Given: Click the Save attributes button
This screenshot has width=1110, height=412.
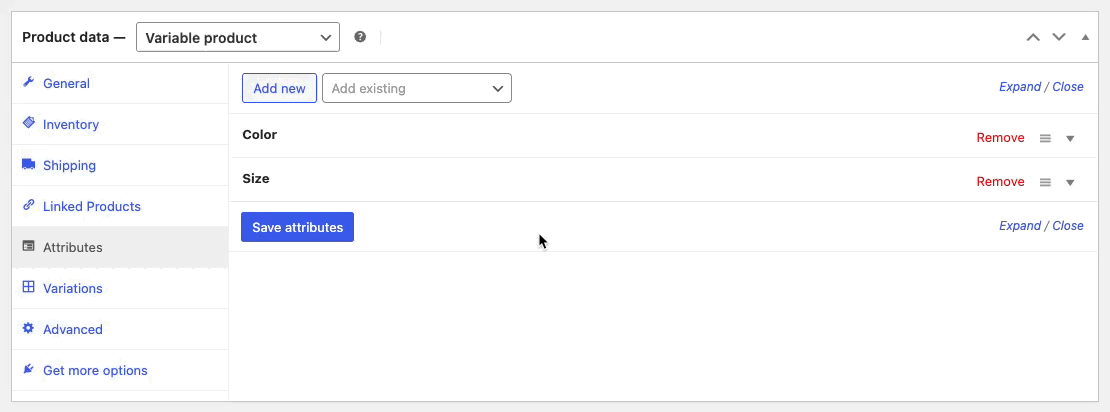Looking at the screenshot, I should coord(297,227).
